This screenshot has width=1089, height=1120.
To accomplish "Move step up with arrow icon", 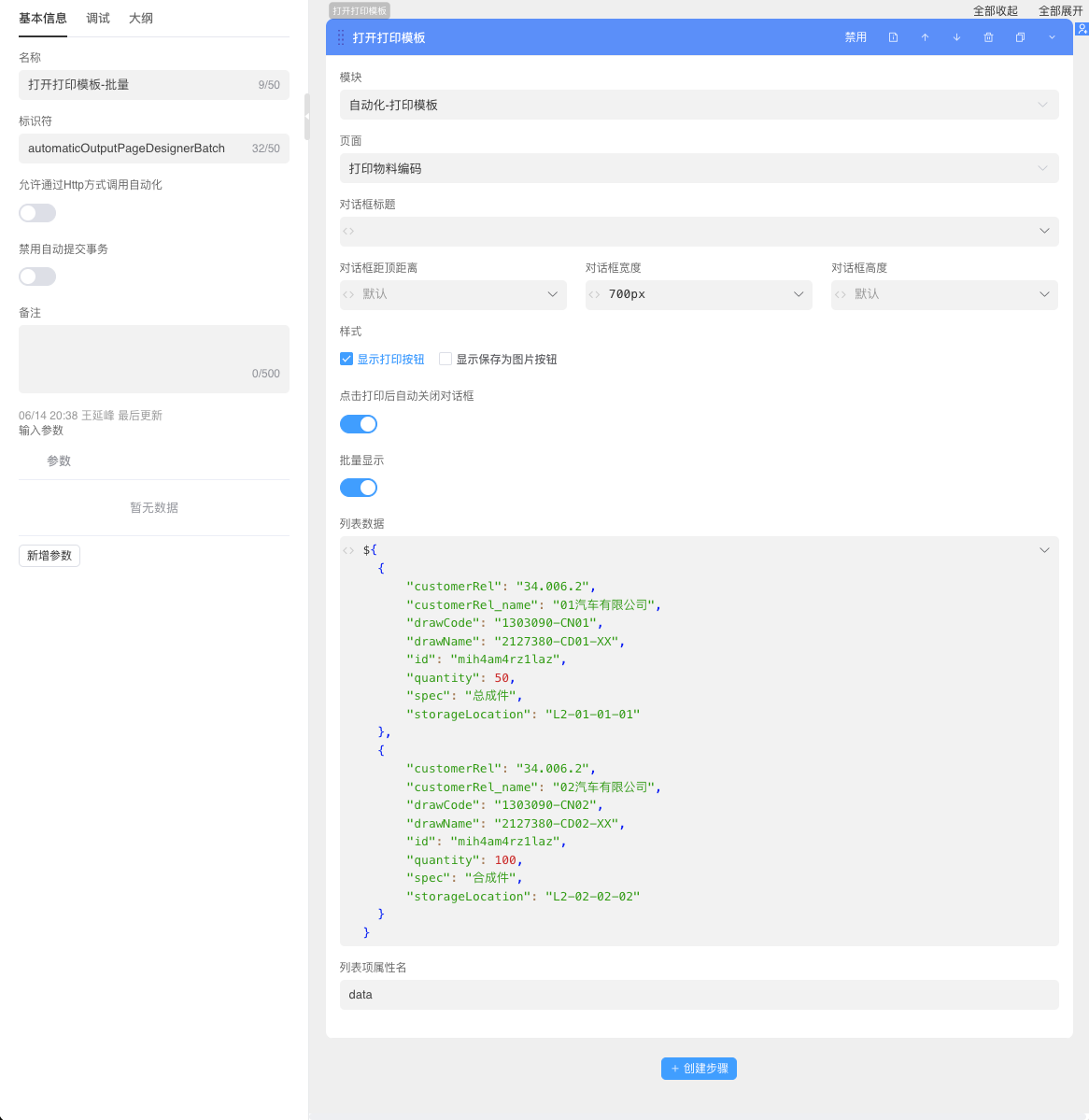I will pos(925,37).
